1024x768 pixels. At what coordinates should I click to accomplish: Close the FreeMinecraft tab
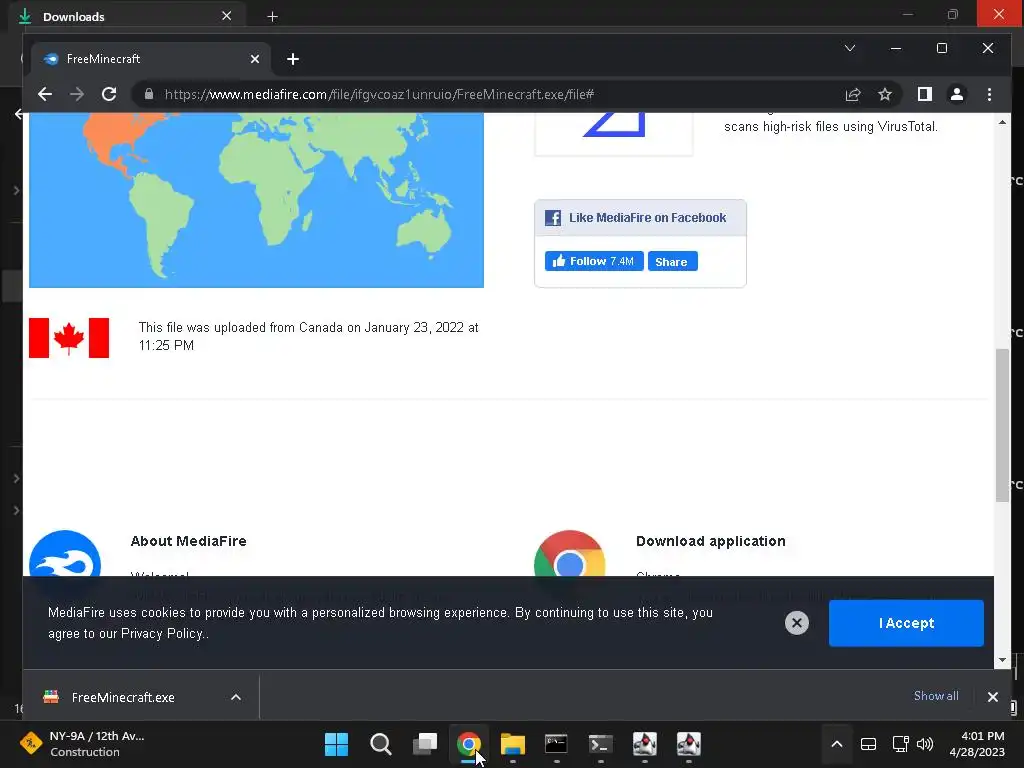pos(255,59)
